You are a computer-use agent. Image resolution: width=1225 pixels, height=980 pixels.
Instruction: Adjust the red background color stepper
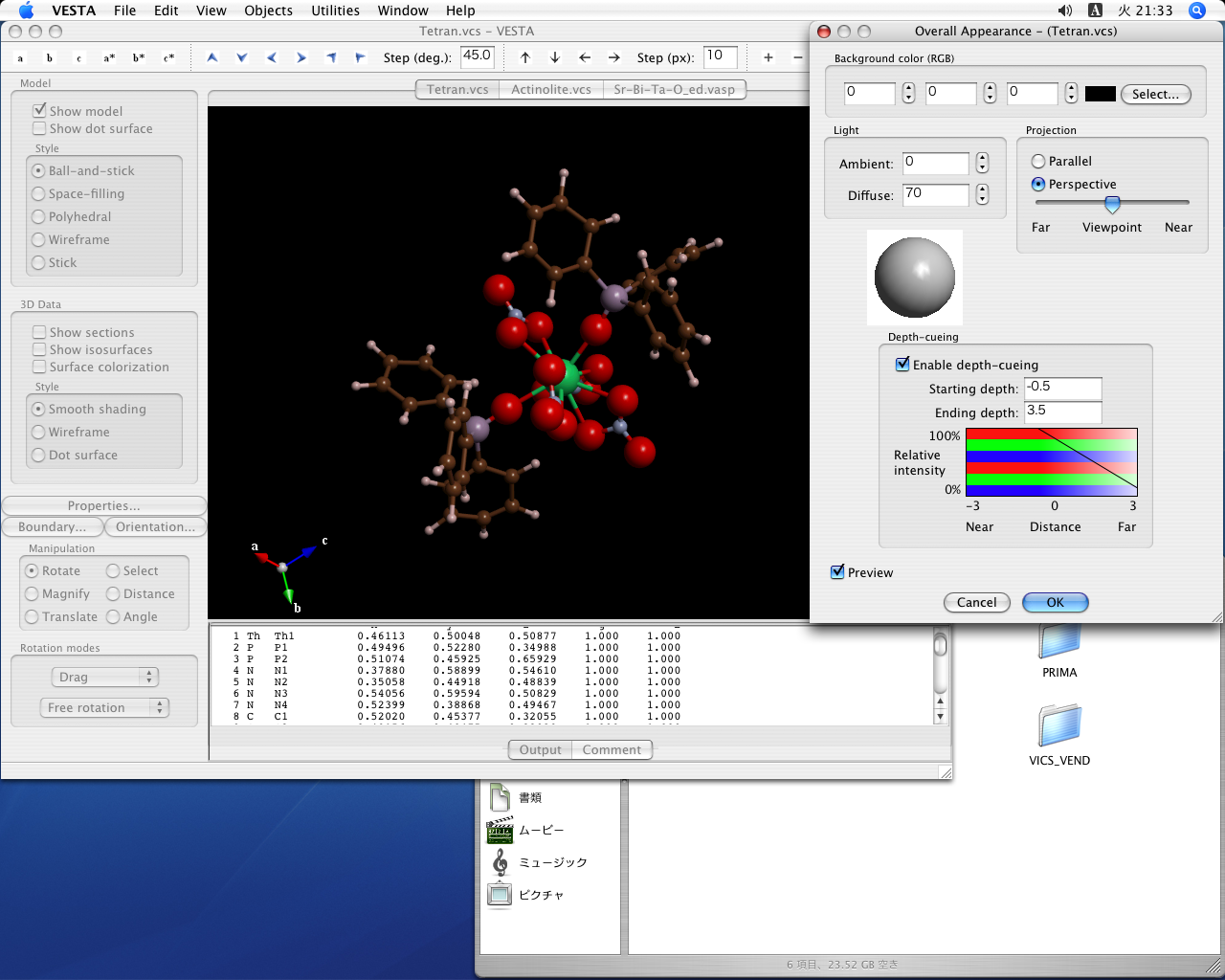tap(908, 93)
